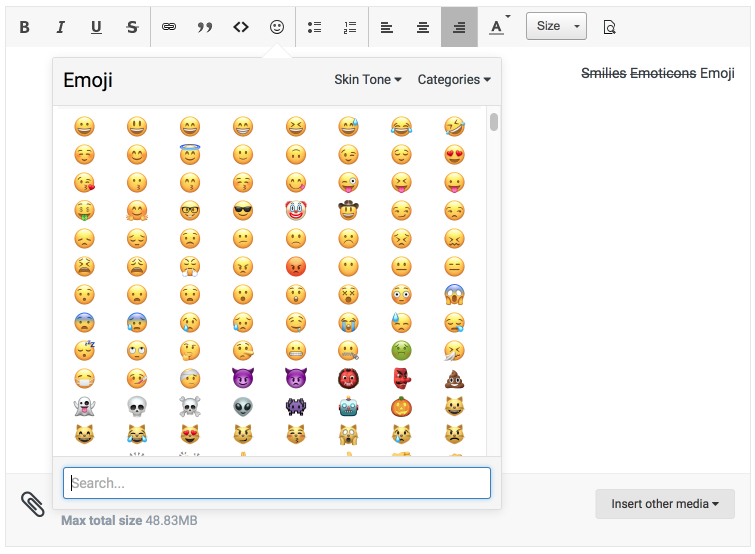755x554 pixels.
Task: Pick the sunglasses face emoji
Action: tap(243, 210)
